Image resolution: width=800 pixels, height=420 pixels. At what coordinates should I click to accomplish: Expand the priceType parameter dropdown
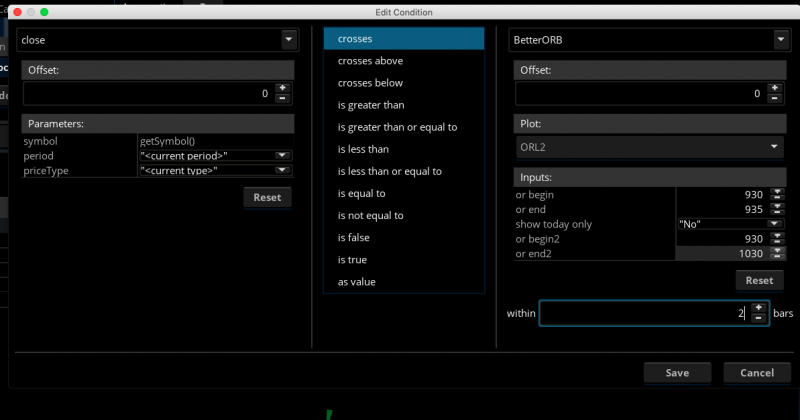tap(282, 170)
